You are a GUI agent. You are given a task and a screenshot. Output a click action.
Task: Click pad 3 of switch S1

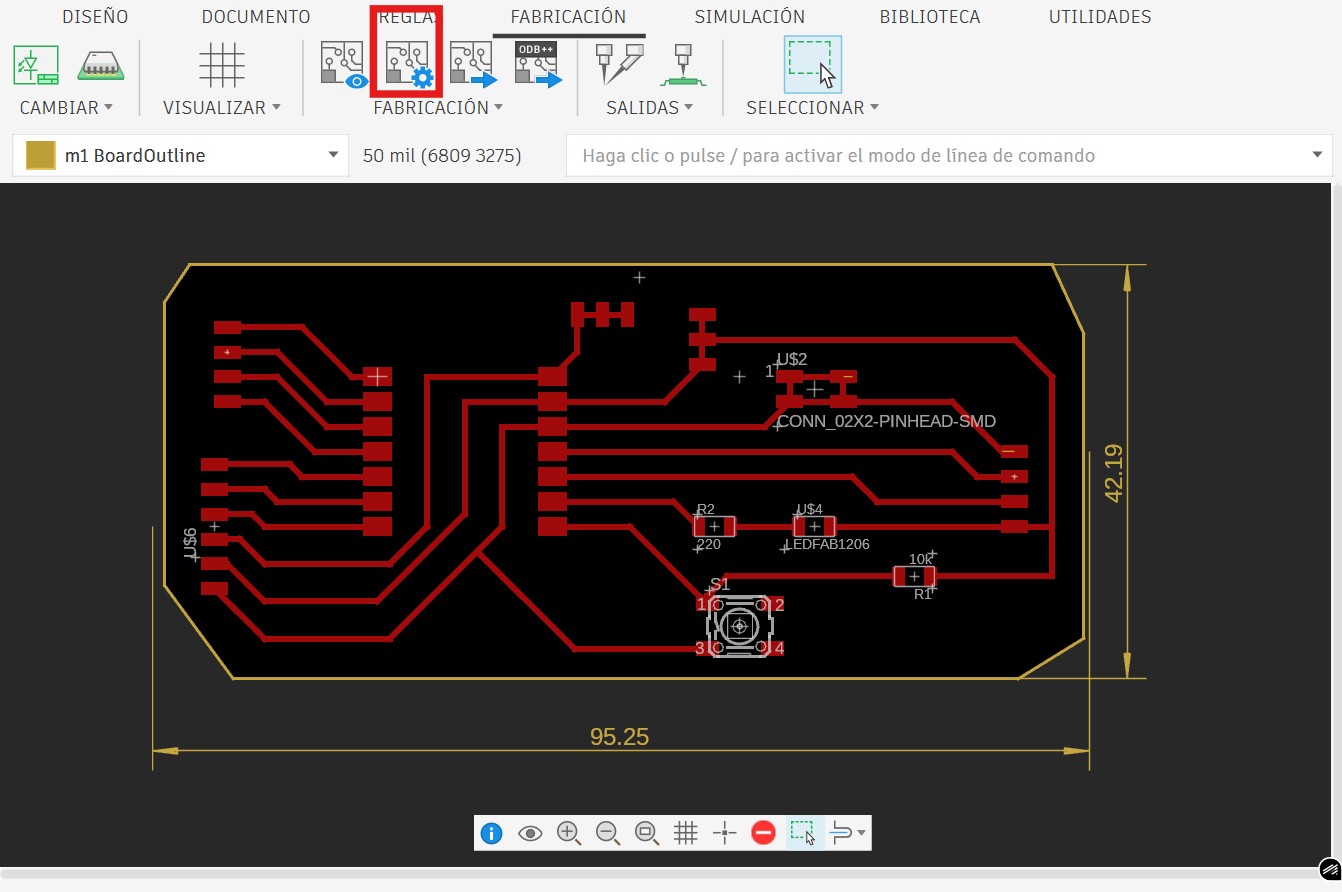click(701, 648)
